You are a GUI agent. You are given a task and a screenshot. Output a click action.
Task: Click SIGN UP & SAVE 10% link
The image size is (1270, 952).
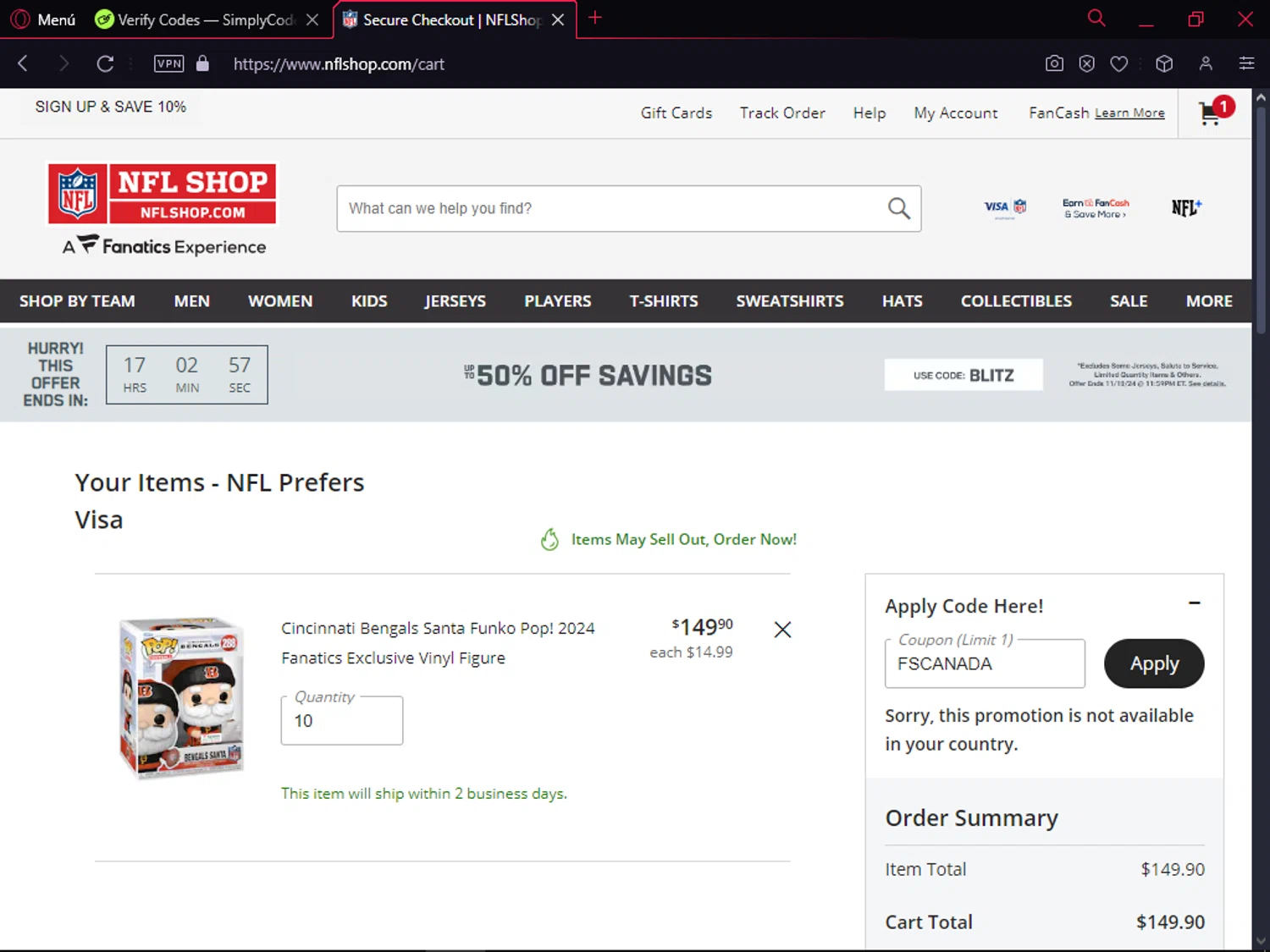pyautogui.click(x=110, y=107)
